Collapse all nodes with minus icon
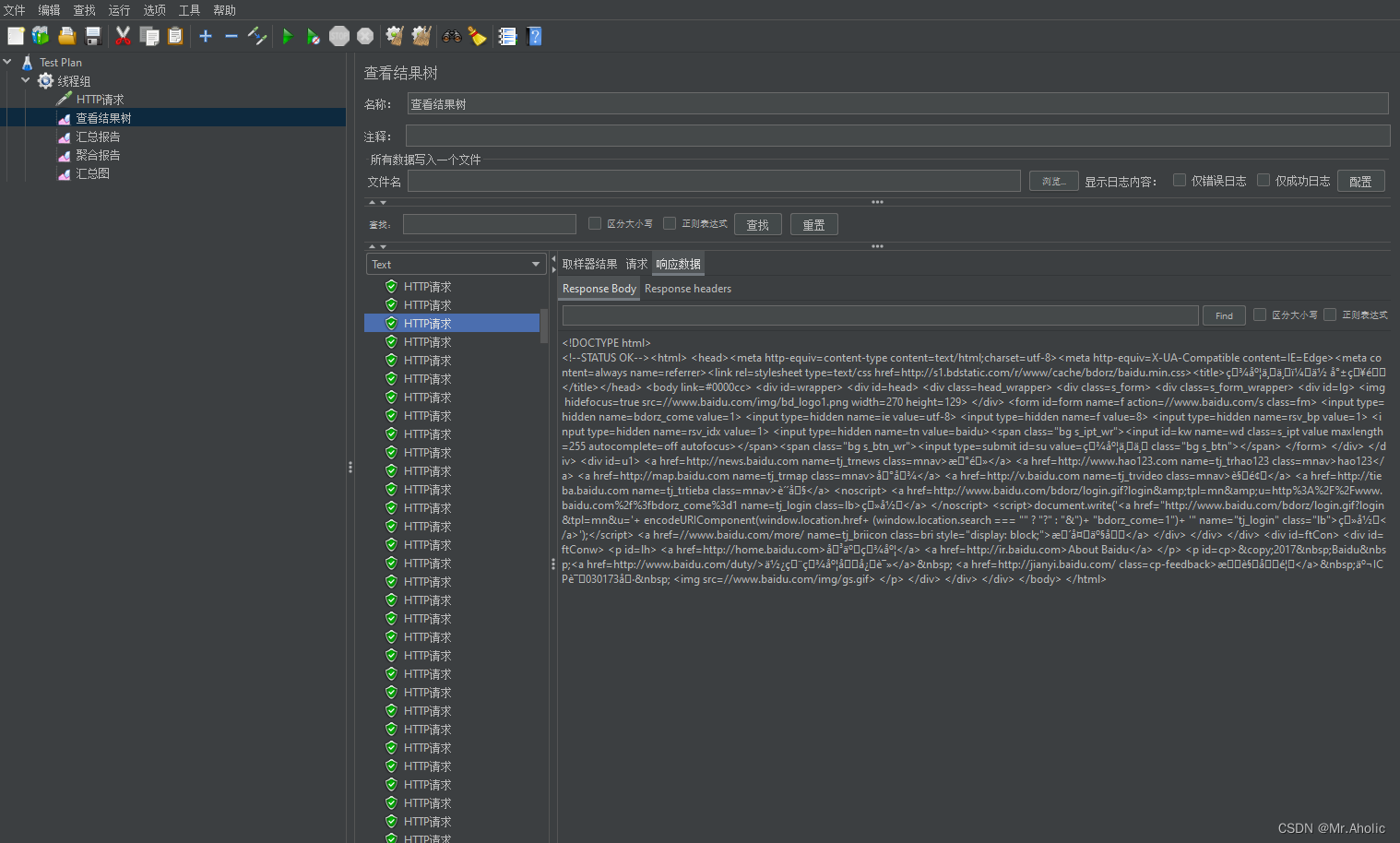1400x843 pixels. click(231, 36)
